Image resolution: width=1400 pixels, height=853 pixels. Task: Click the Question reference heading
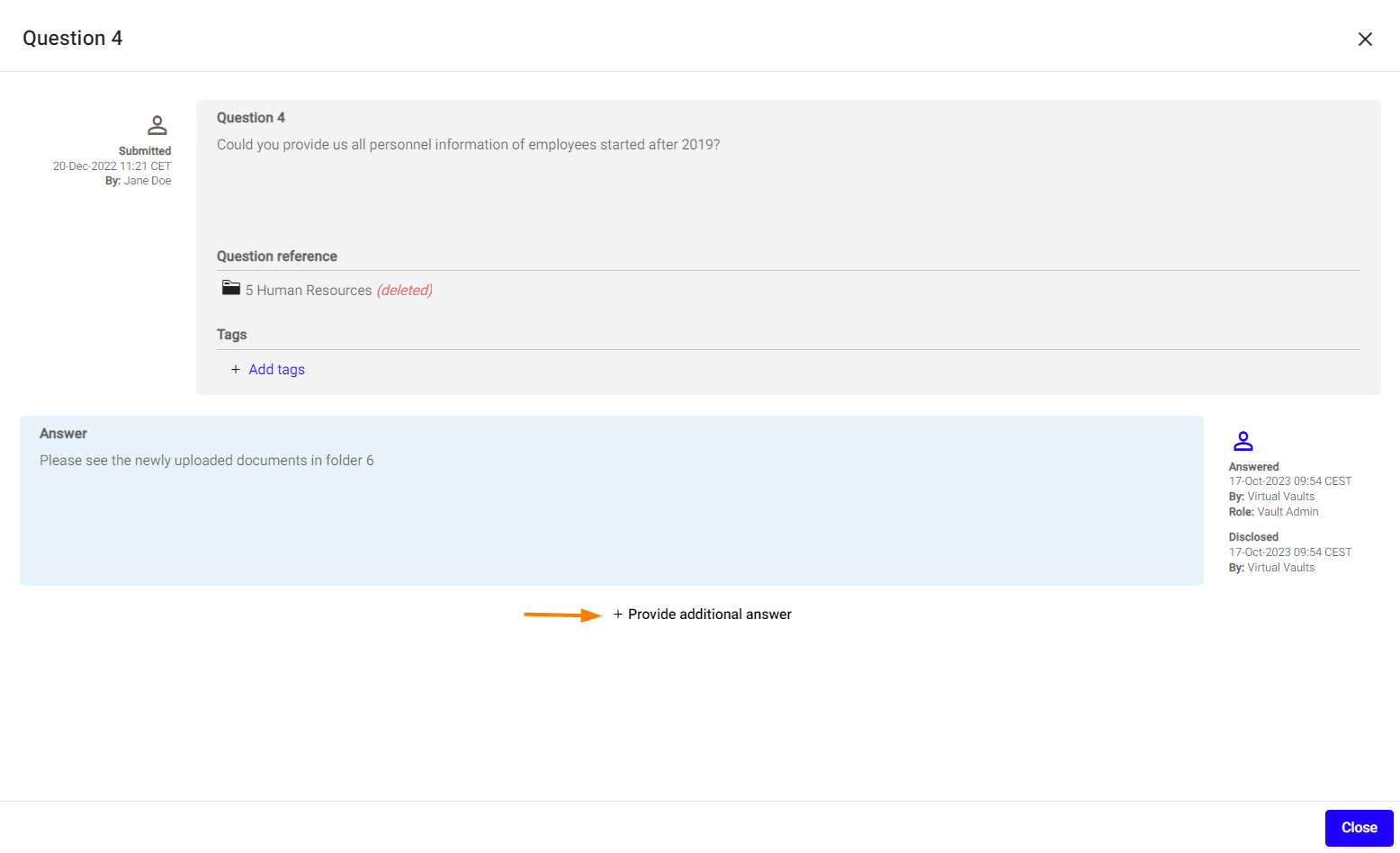(277, 256)
